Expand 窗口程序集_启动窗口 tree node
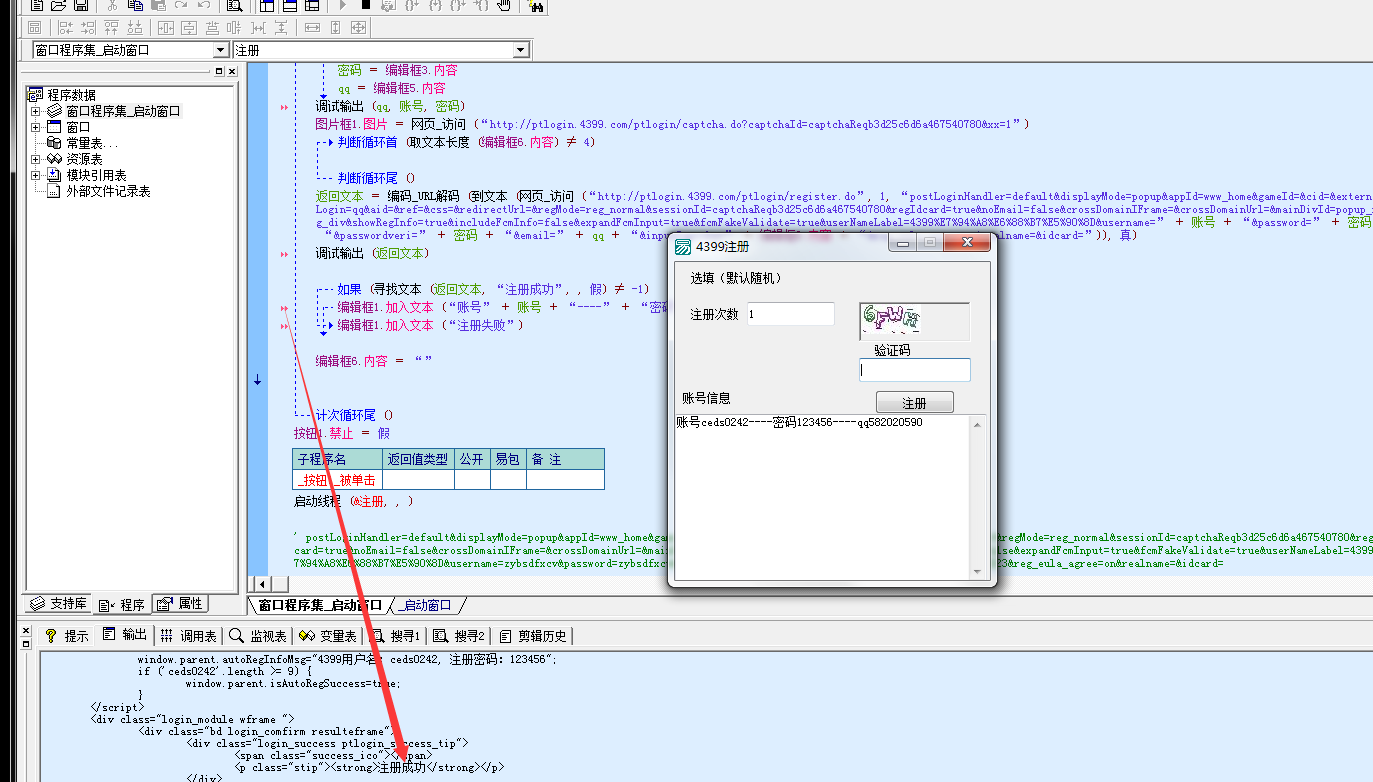The image size is (1373, 782). [x=36, y=111]
